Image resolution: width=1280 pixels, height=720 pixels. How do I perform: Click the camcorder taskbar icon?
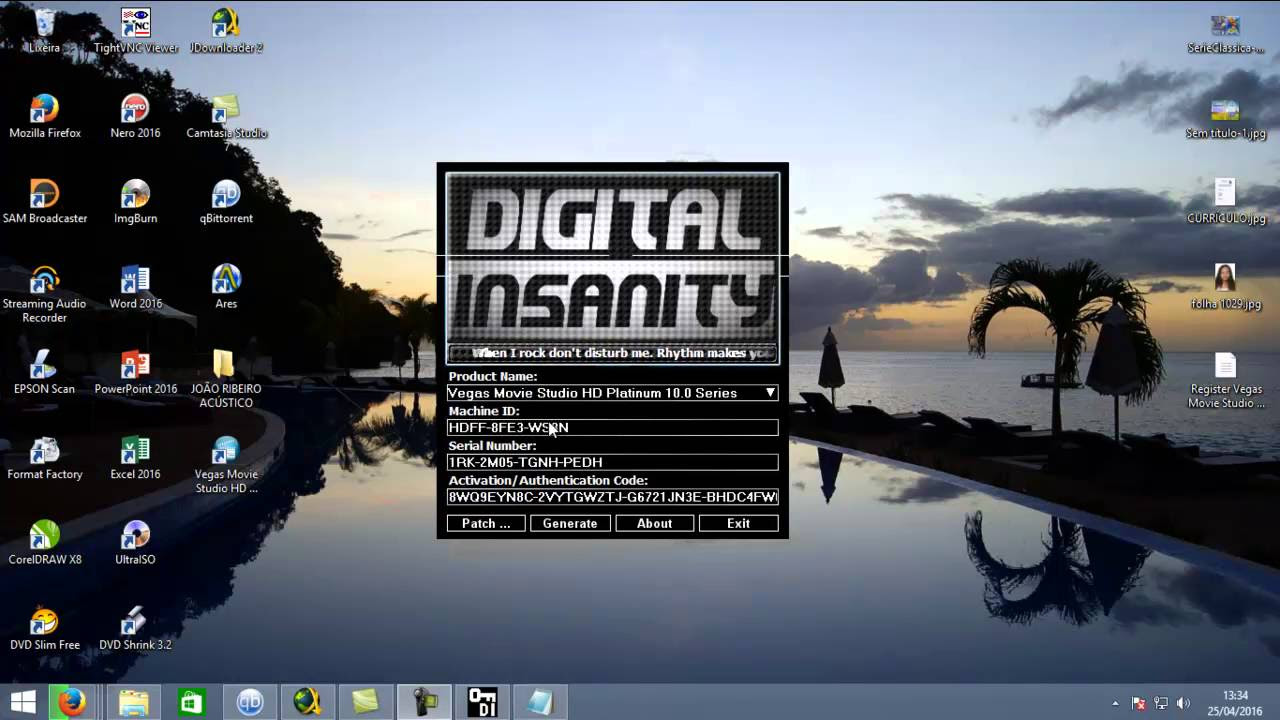425,702
